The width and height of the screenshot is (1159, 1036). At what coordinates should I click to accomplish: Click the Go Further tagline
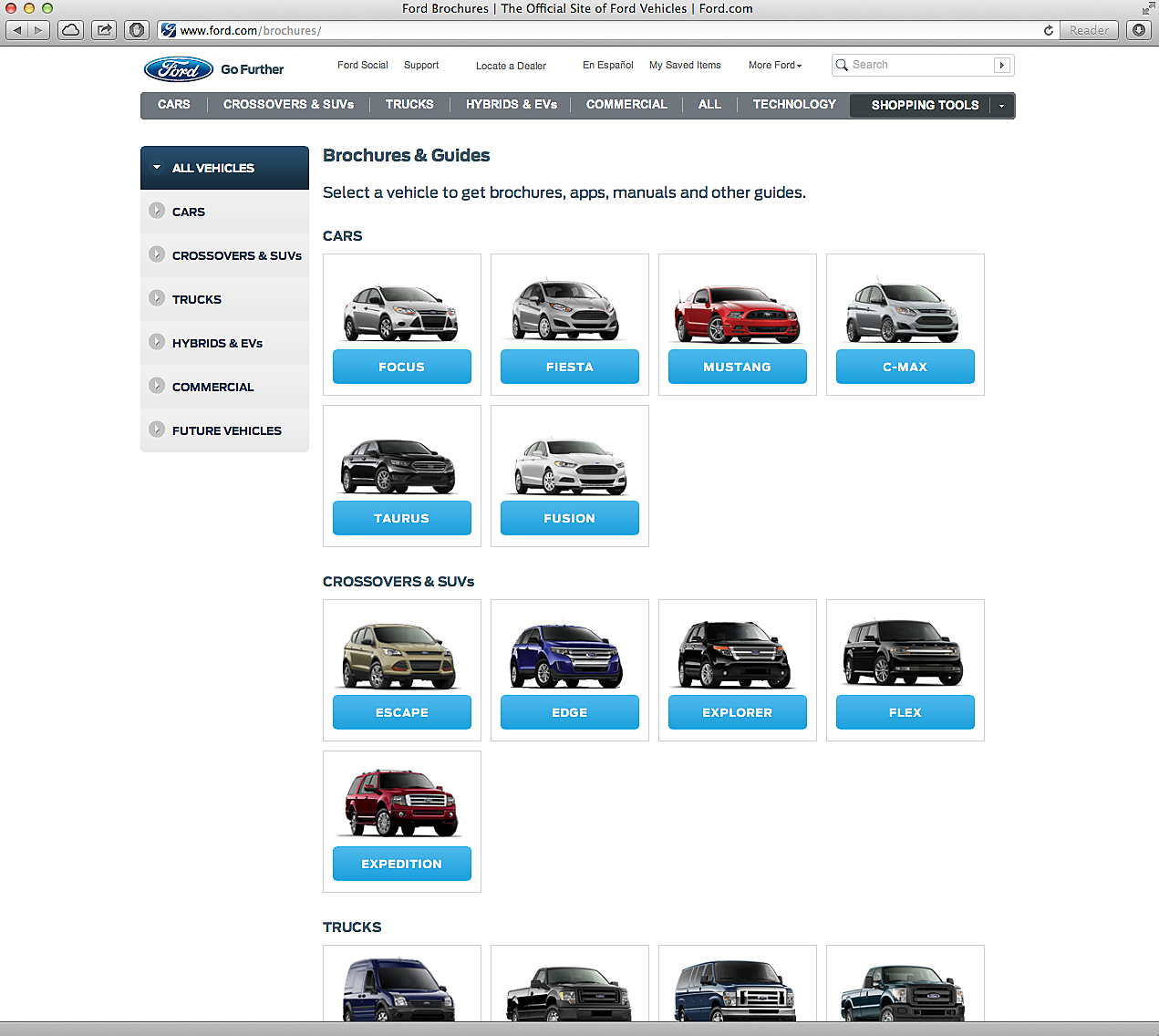(x=252, y=69)
